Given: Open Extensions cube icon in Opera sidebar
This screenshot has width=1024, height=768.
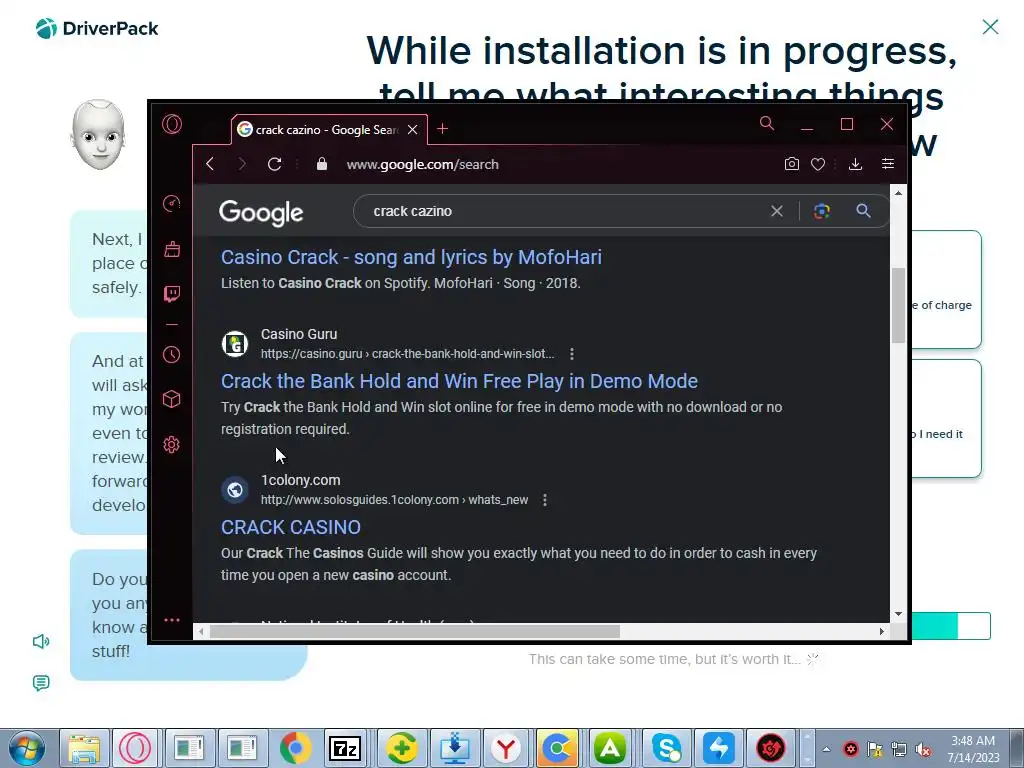Looking at the screenshot, I should click(172, 399).
